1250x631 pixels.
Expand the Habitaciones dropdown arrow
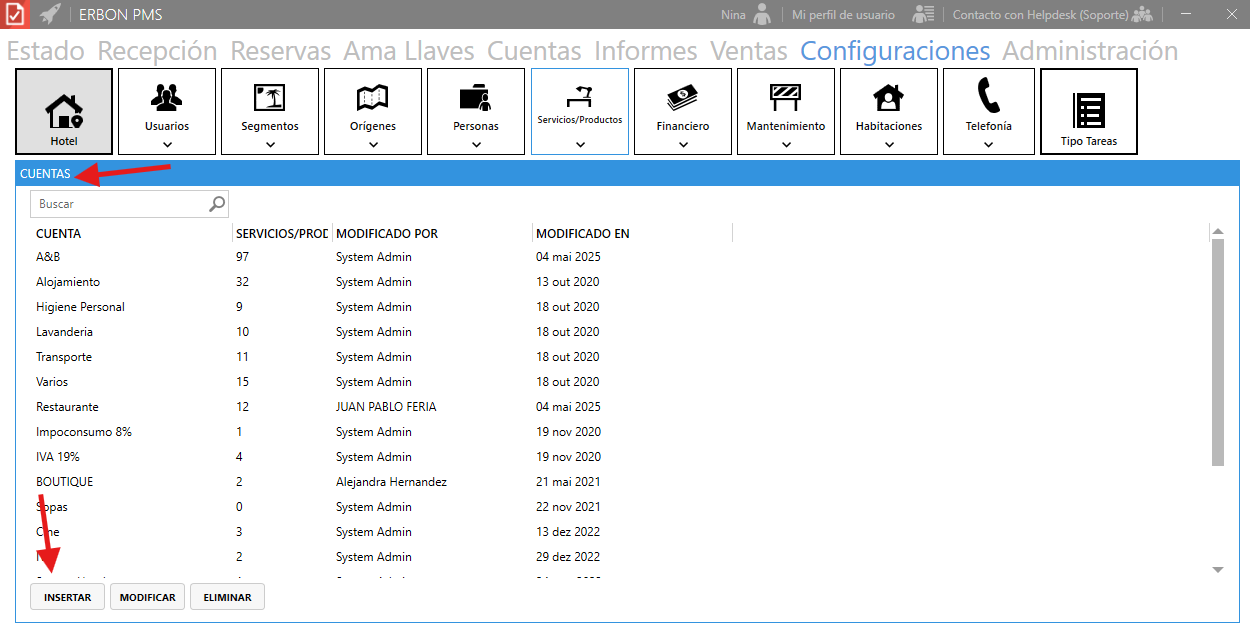pos(888,144)
